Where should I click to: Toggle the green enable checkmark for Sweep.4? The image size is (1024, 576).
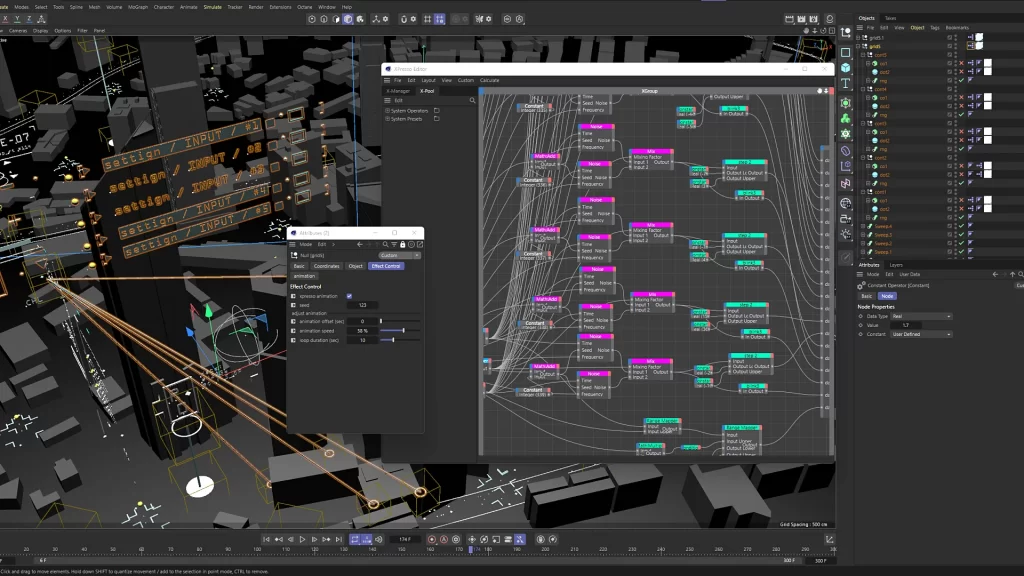click(x=961, y=227)
